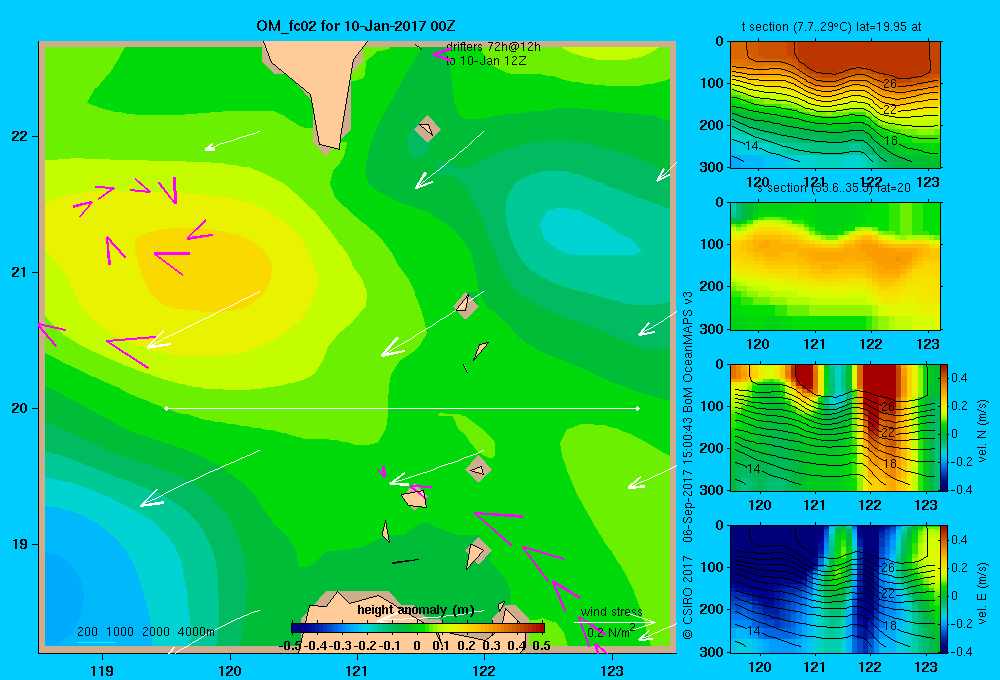Click latitude label 19 on the map axis
The width and height of the screenshot is (1000, 680).
(20, 544)
